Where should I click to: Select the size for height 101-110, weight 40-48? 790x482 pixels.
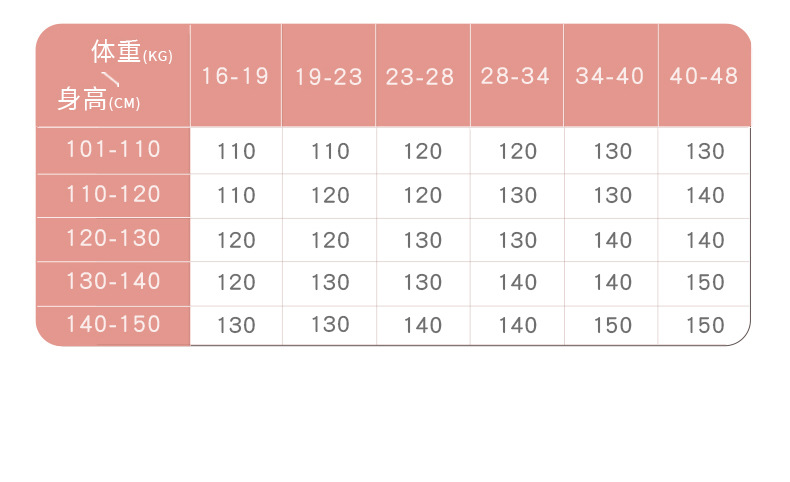(705, 152)
